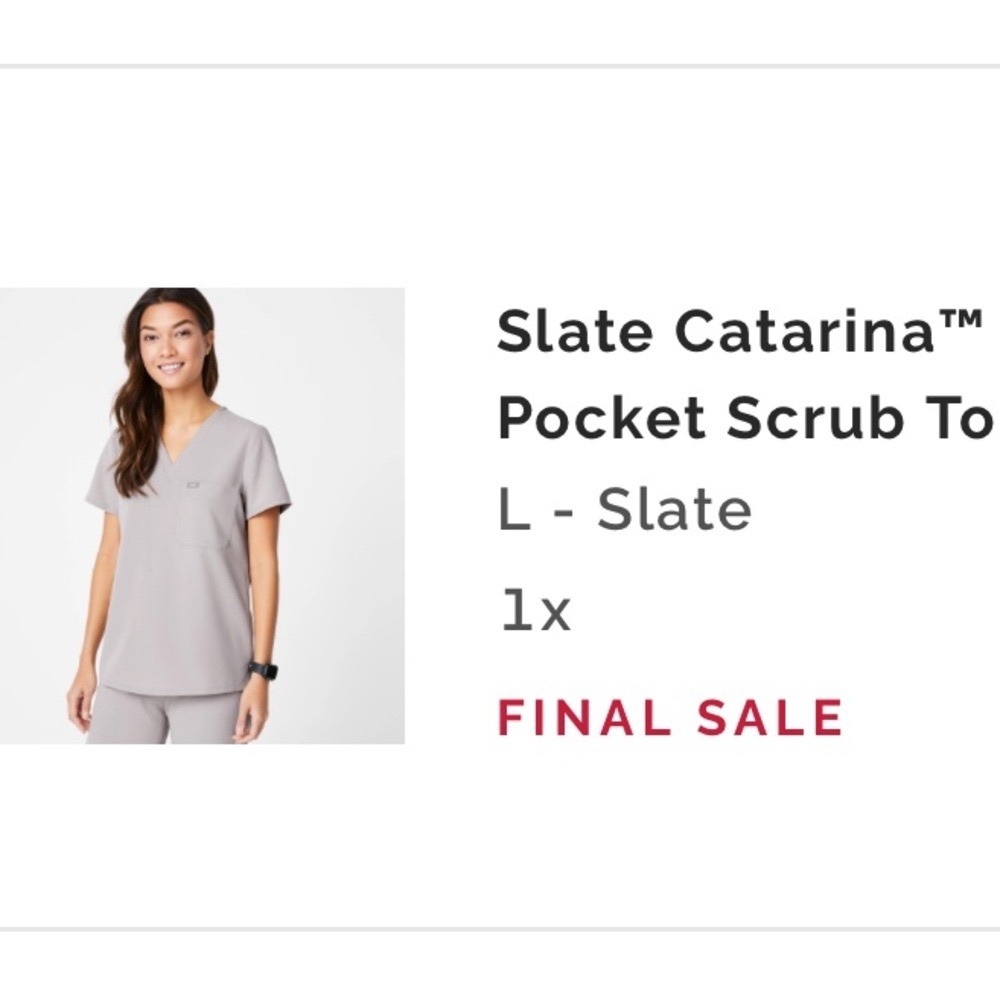
Task: Click the red 'FINAL SALE' label
Action: 670,717
